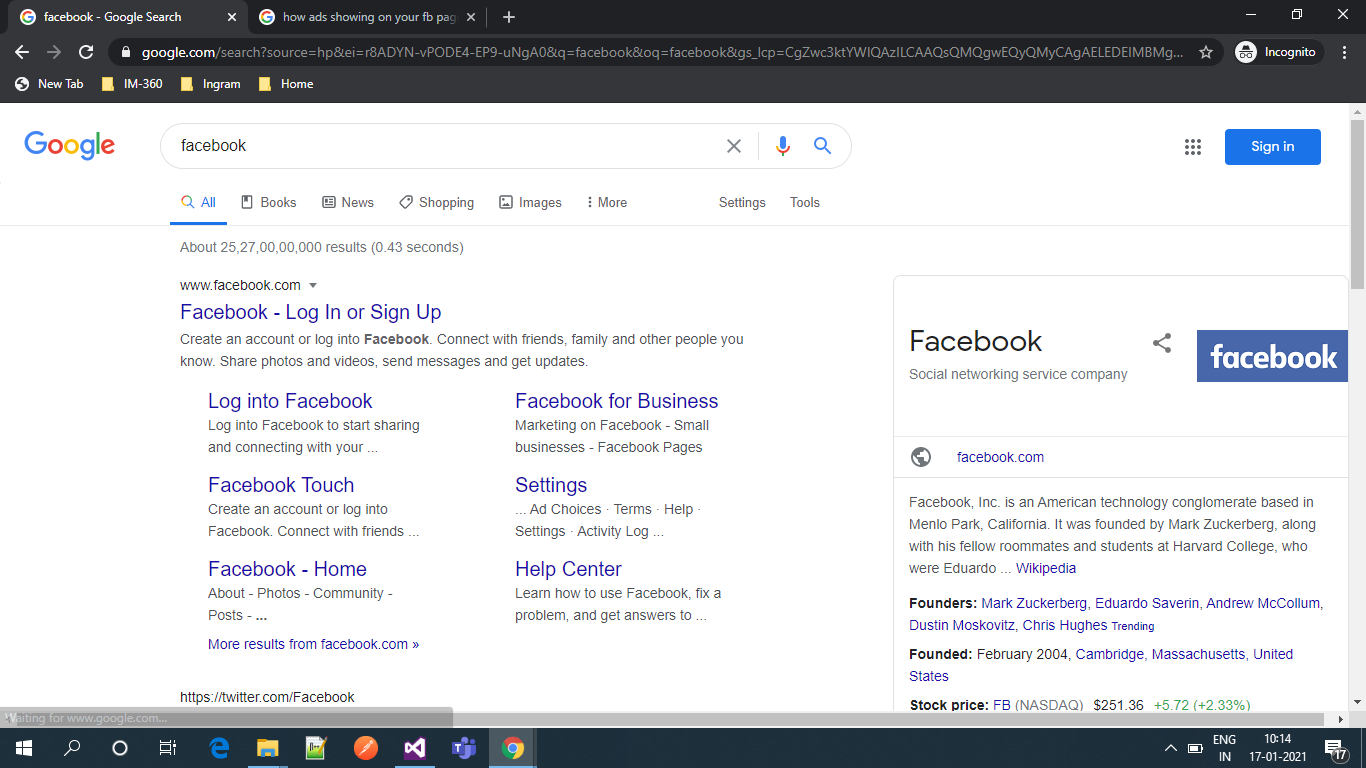Open 'Help Center' sitelink
This screenshot has height=768, width=1366.
coord(569,569)
